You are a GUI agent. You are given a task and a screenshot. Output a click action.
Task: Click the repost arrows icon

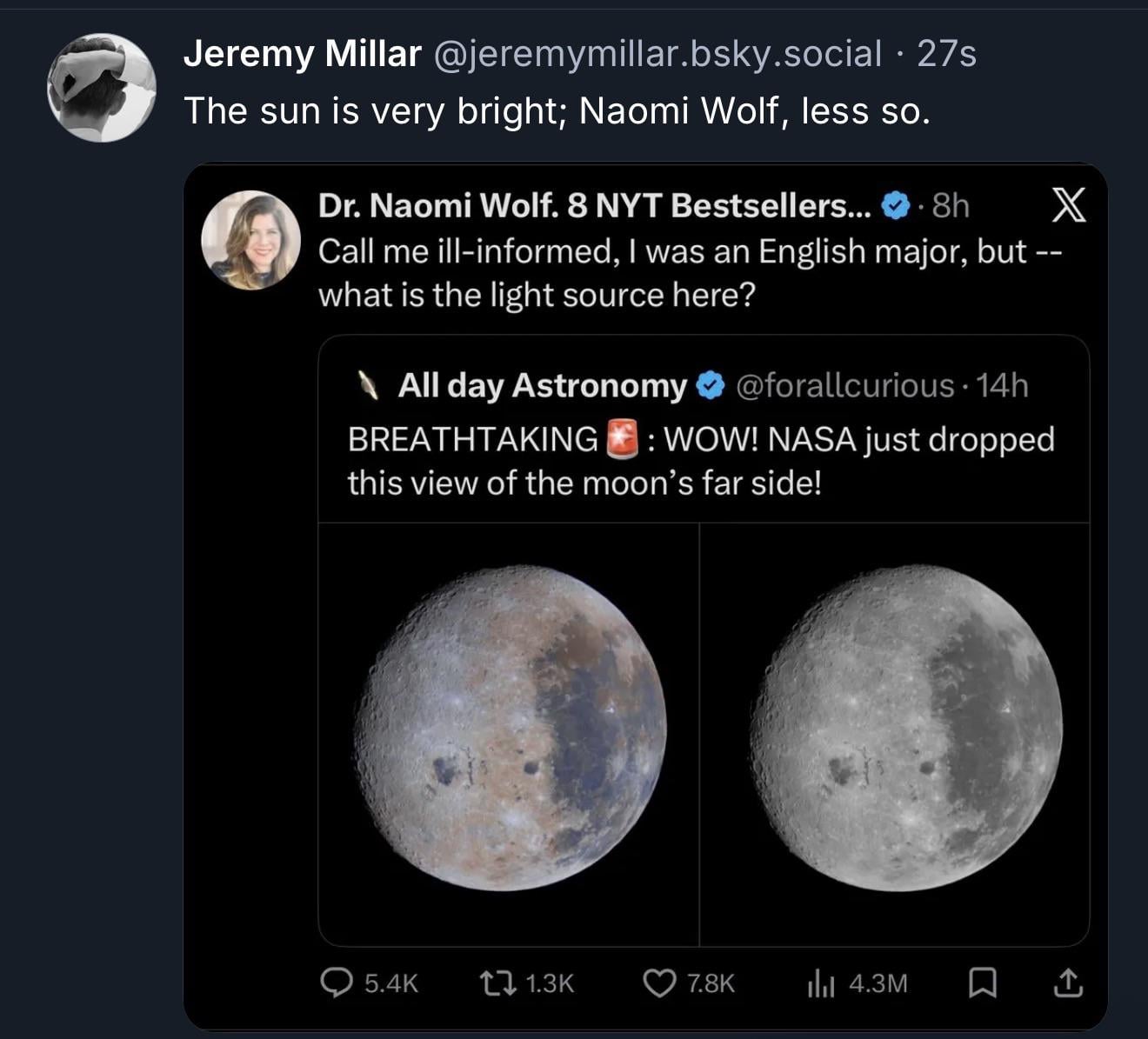point(496,982)
